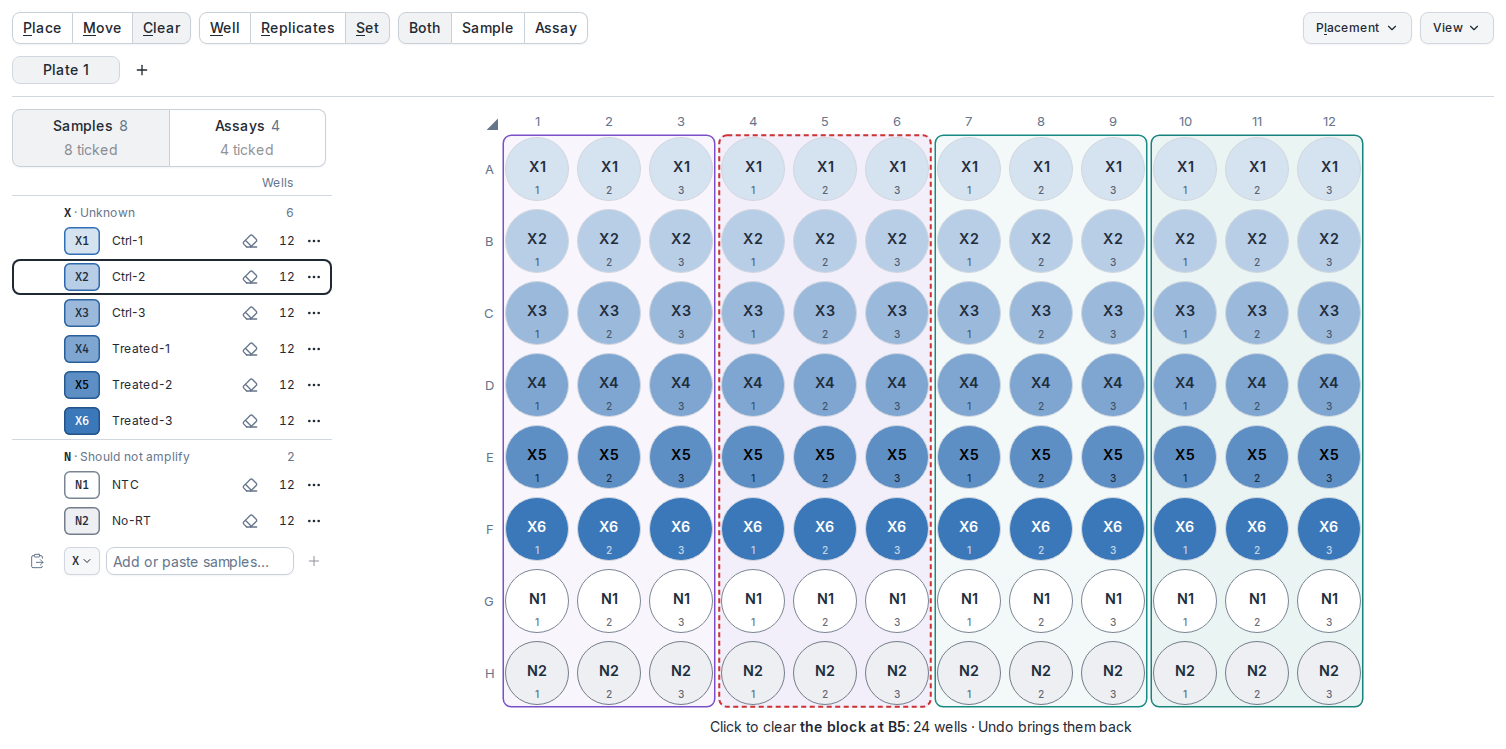Click the Set scope button

tap(368, 28)
